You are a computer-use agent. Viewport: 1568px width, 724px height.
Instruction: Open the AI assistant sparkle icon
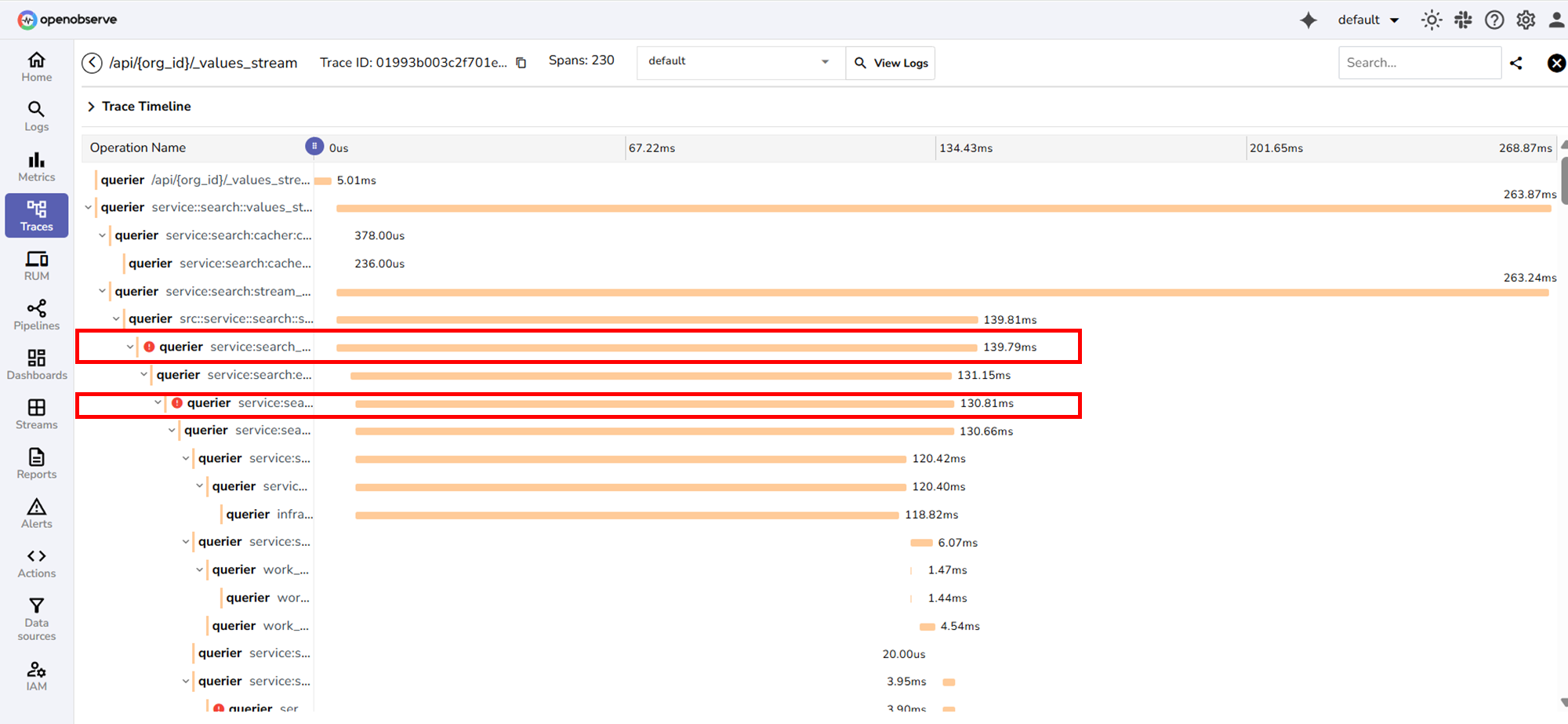[1308, 20]
